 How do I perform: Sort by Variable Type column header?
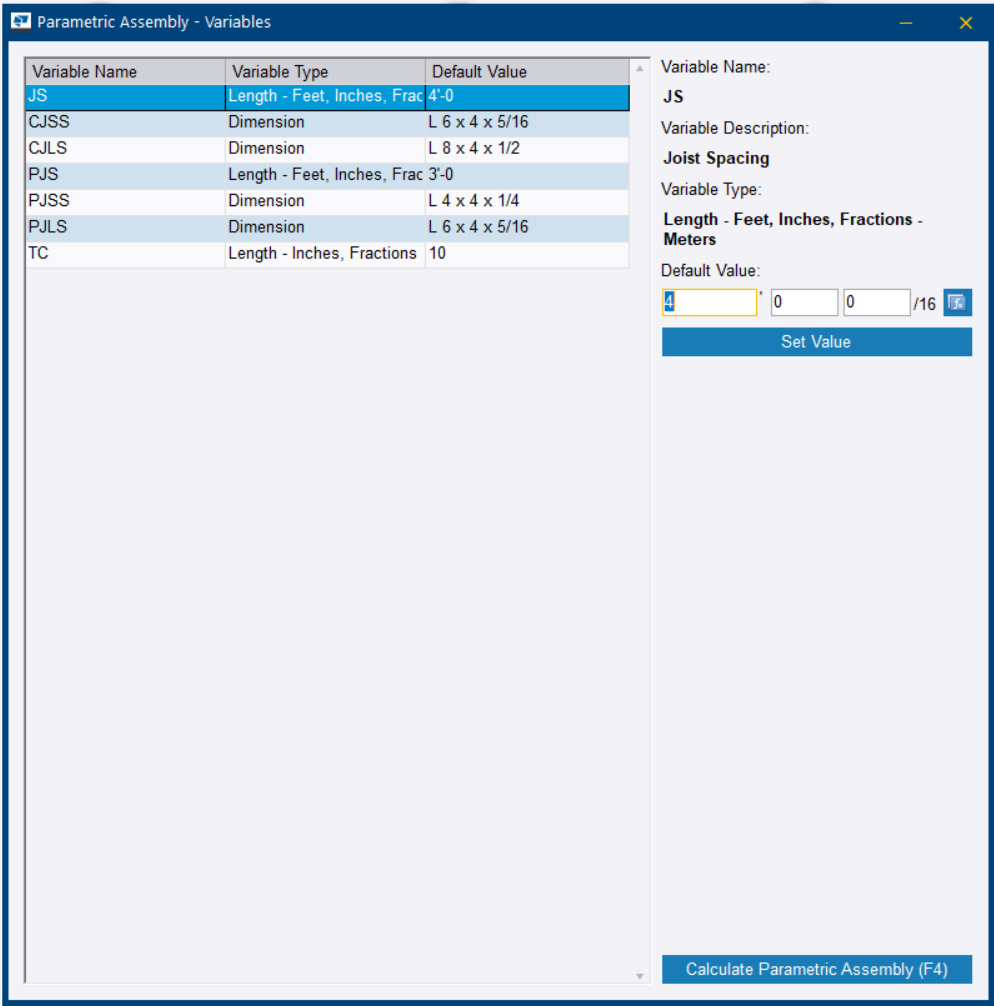[325, 72]
